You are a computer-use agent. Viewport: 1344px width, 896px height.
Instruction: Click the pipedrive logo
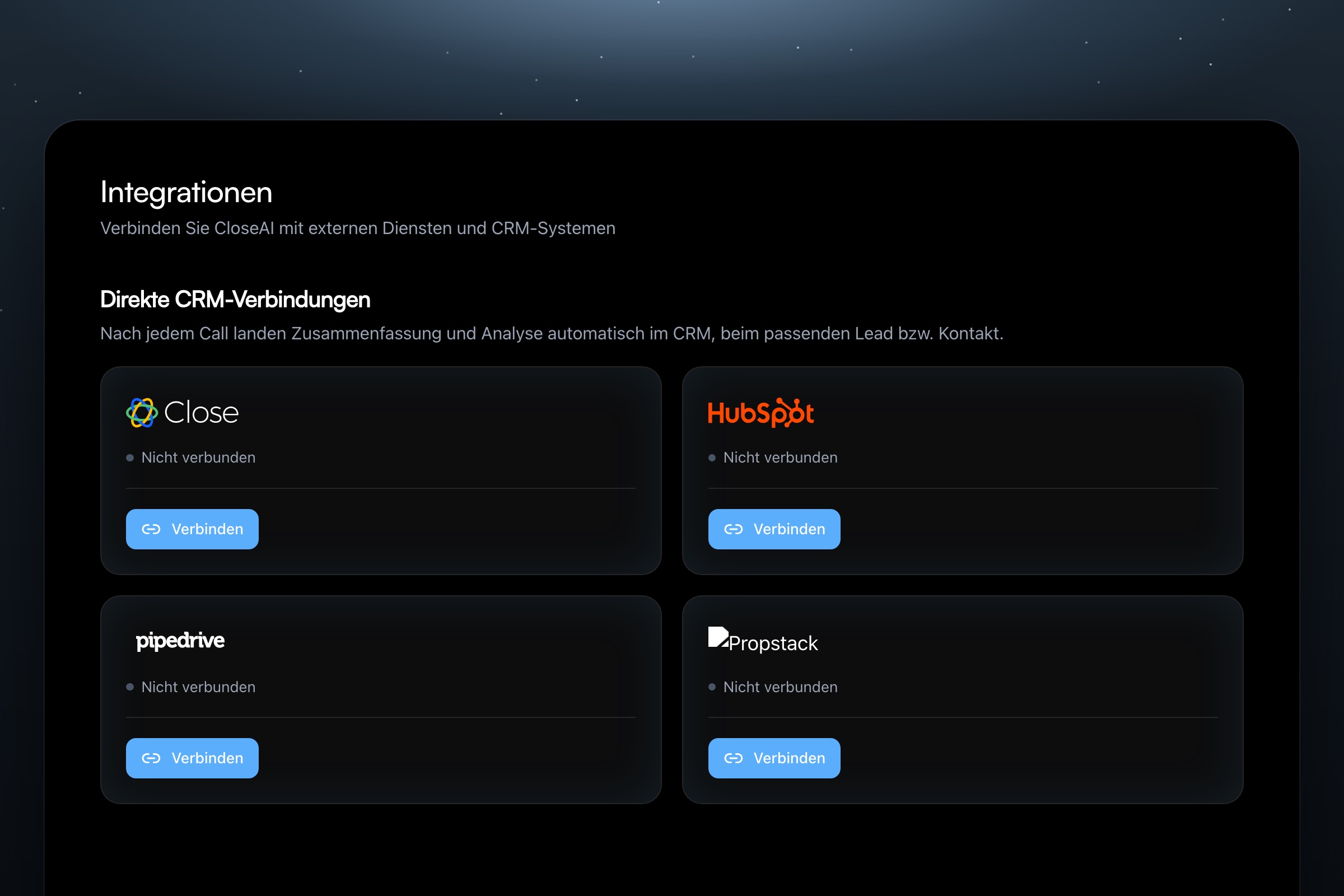(x=180, y=641)
